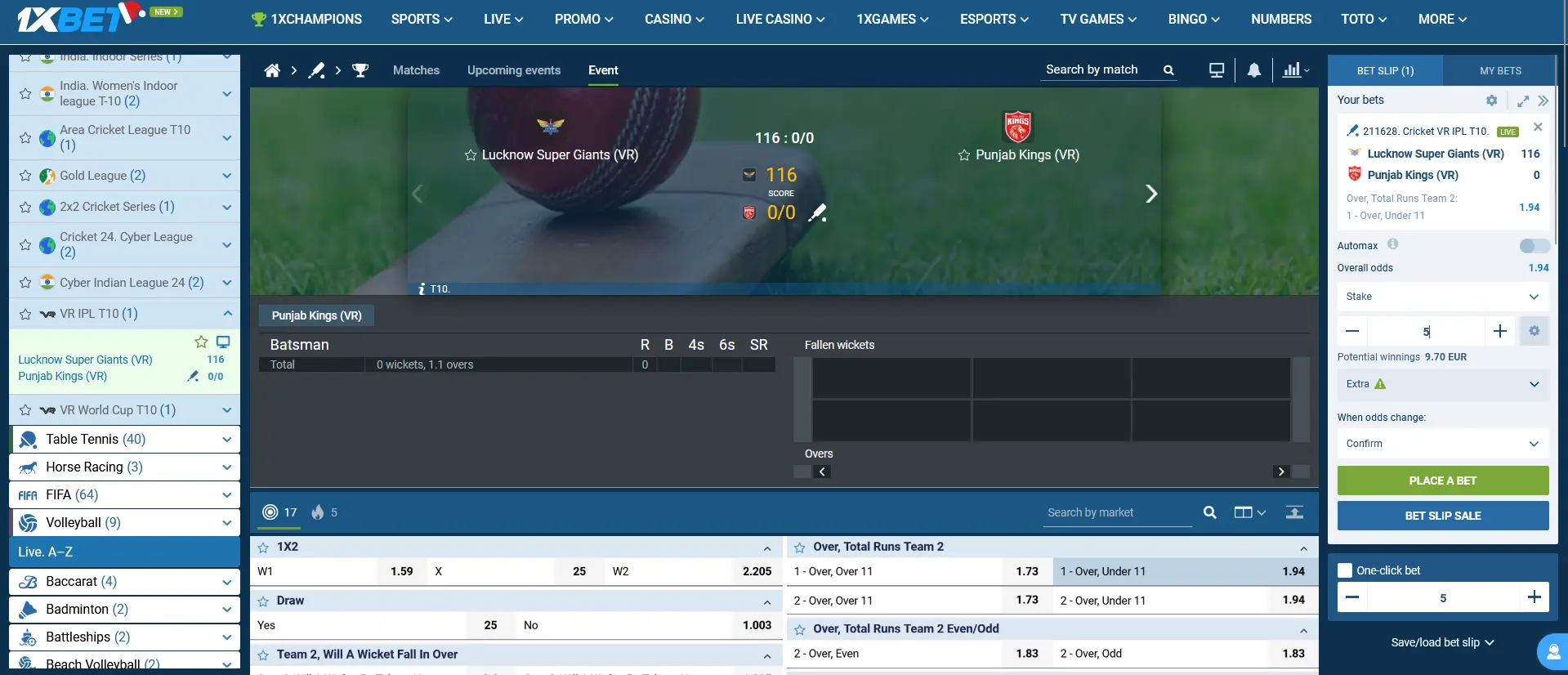Favorite VR IPL T10 league star

[25, 314]
